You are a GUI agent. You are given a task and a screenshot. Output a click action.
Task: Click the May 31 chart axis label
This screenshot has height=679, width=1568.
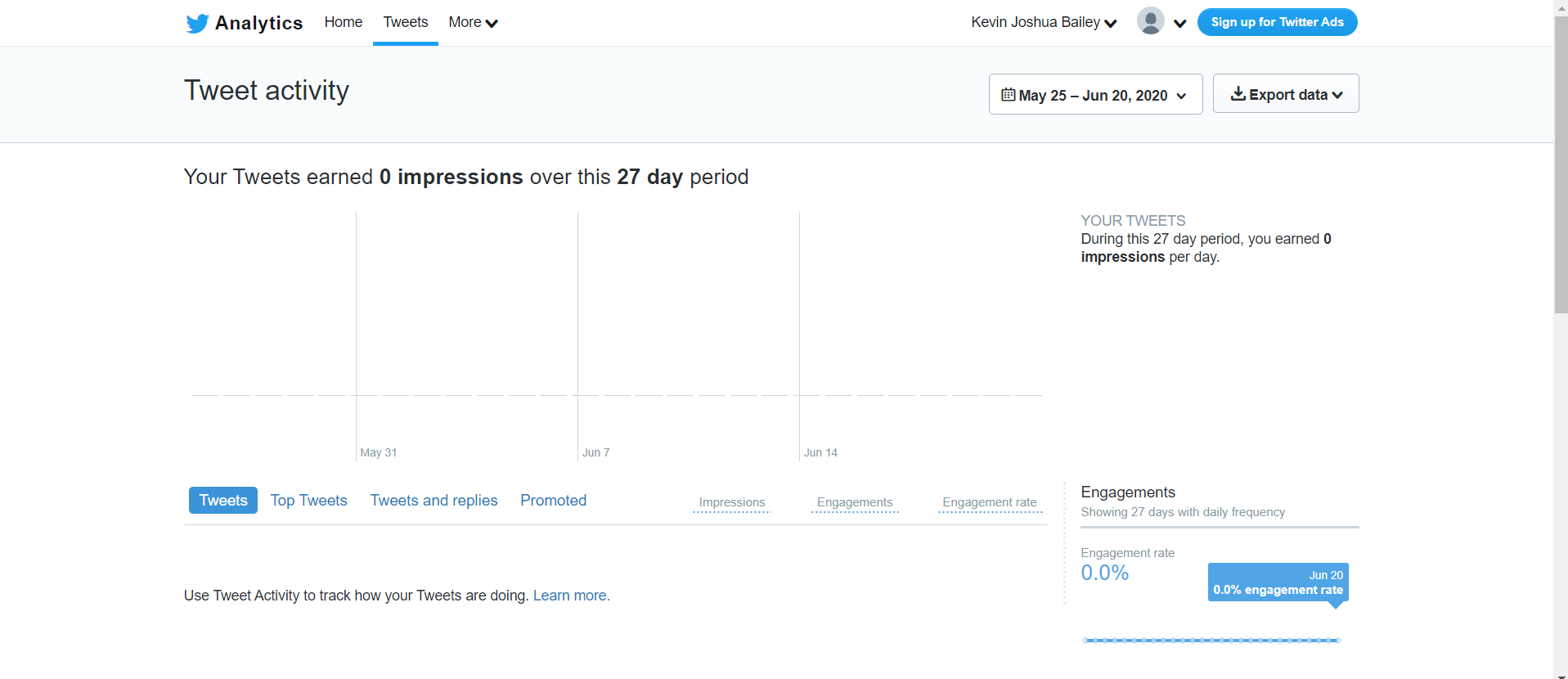coord(379,452)
